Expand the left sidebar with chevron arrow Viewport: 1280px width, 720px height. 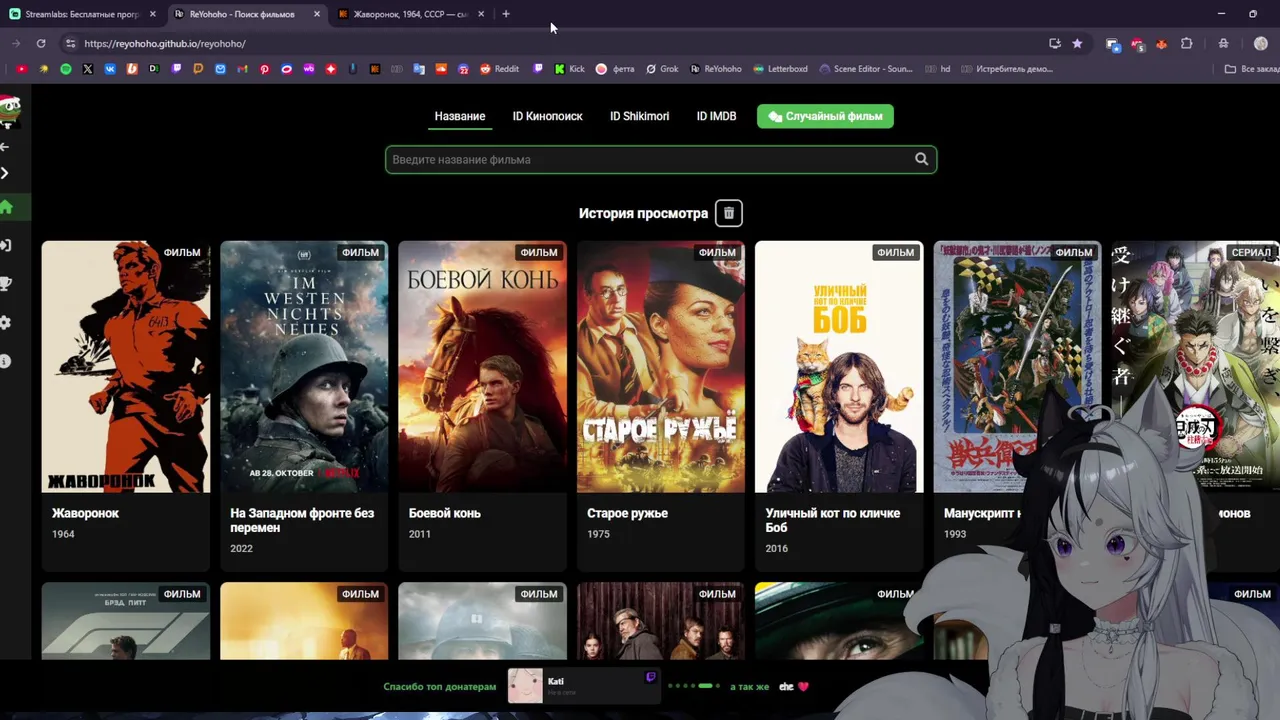pyautogui.click(x=5, y=173)
